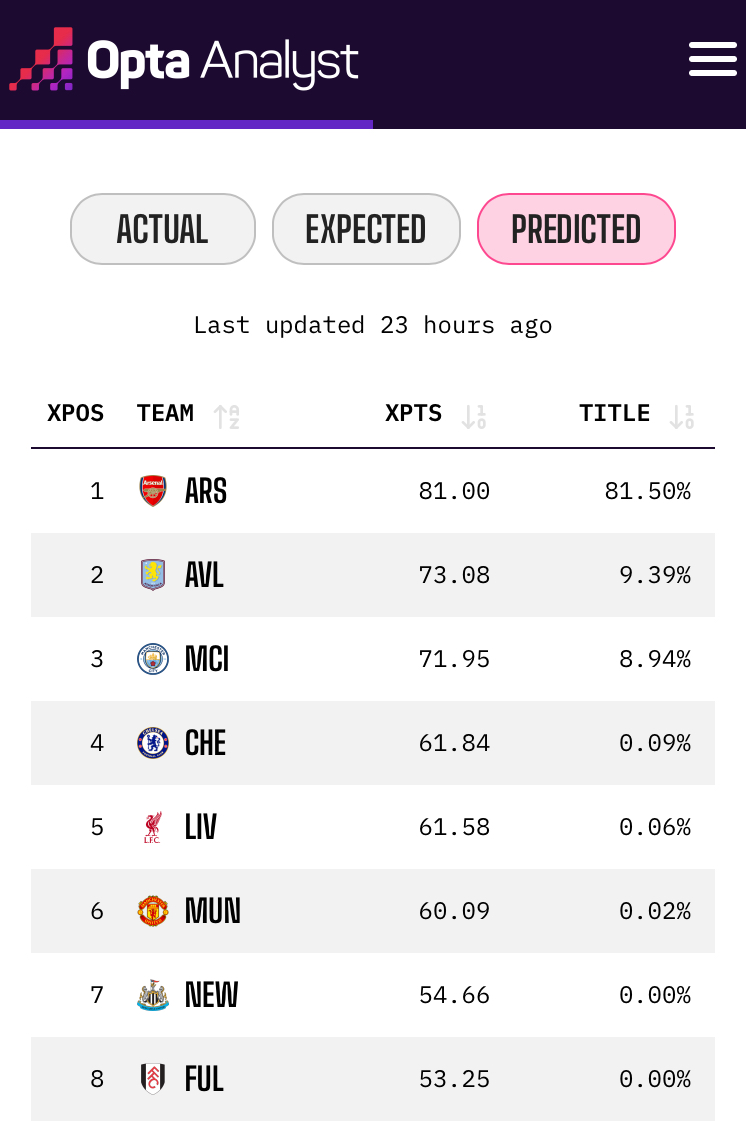Select the ARS team name

pyautogui.click(x=206, y=491)
